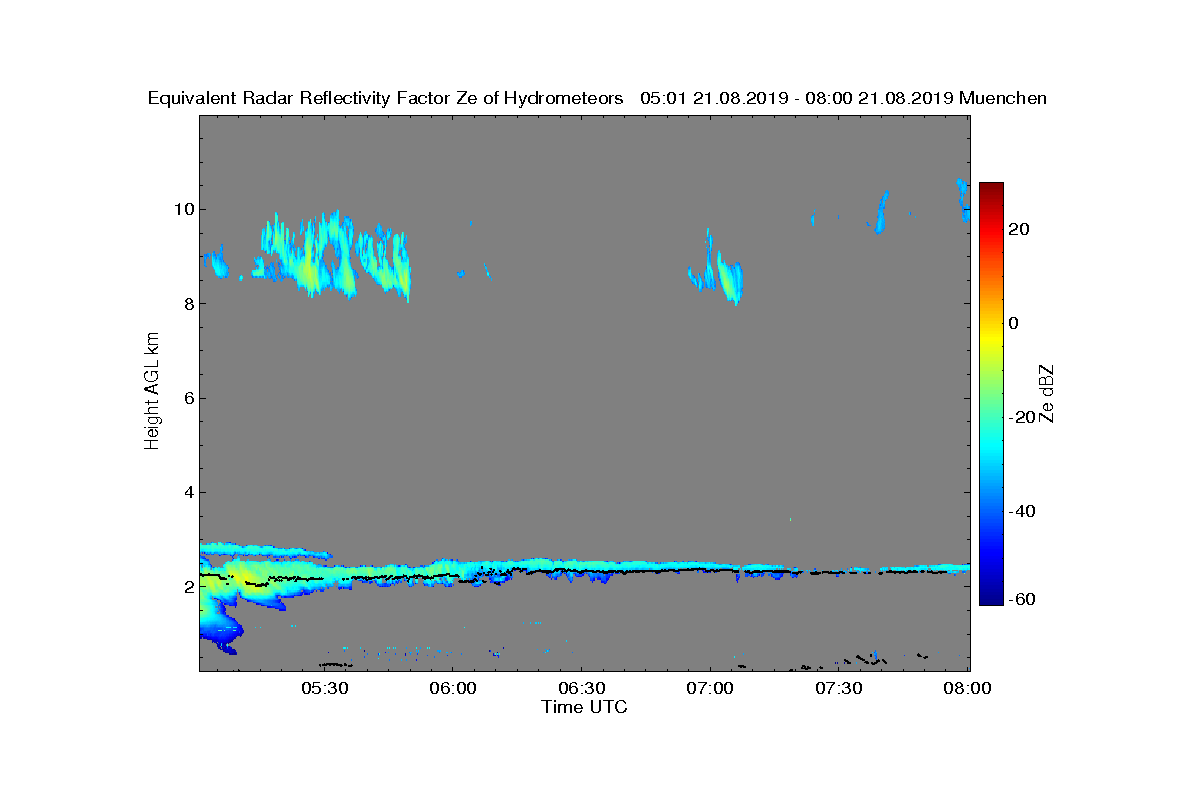Click the plot title text
The image size is (1200, 800).
tap(597, 98)
